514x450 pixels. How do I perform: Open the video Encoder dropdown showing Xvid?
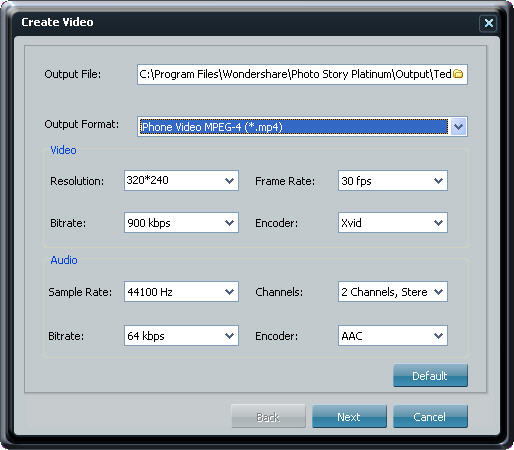tap(392, 222)
